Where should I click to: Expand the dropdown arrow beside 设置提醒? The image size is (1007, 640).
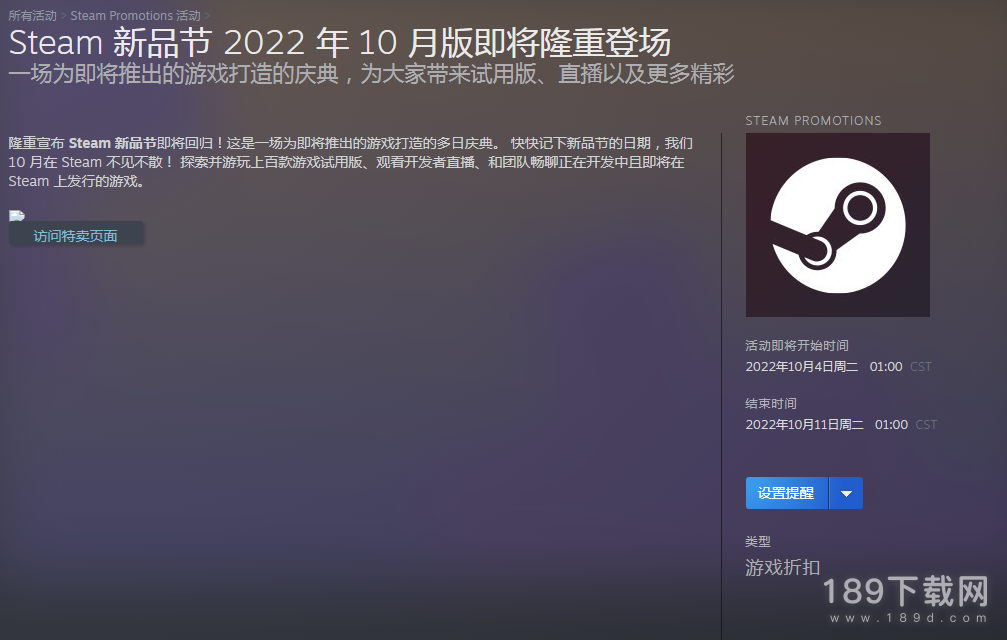point(846,493)
